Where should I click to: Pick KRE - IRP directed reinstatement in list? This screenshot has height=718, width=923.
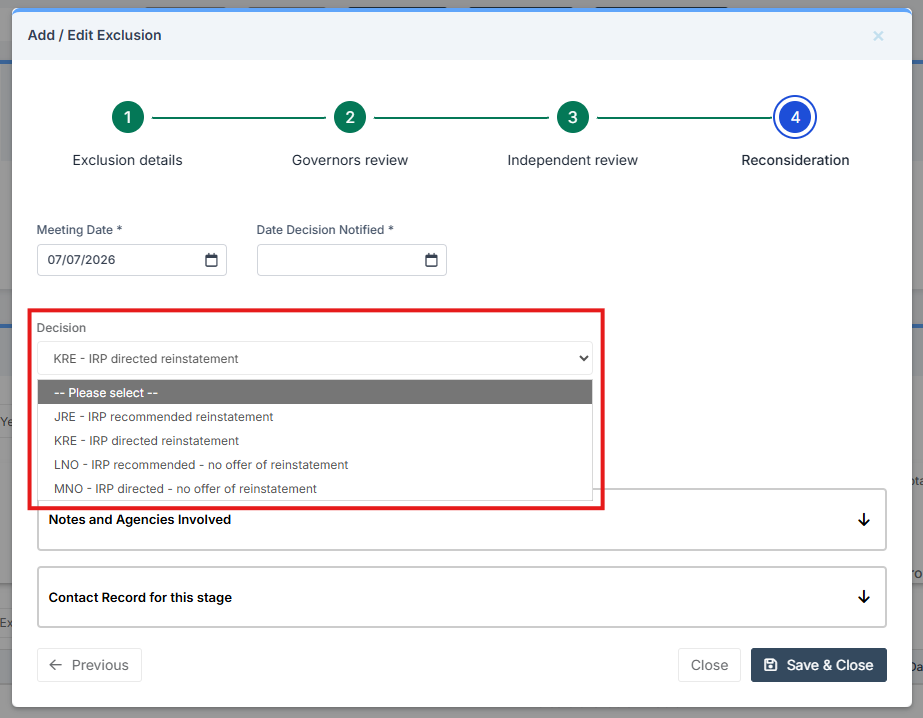coord(315,441)
